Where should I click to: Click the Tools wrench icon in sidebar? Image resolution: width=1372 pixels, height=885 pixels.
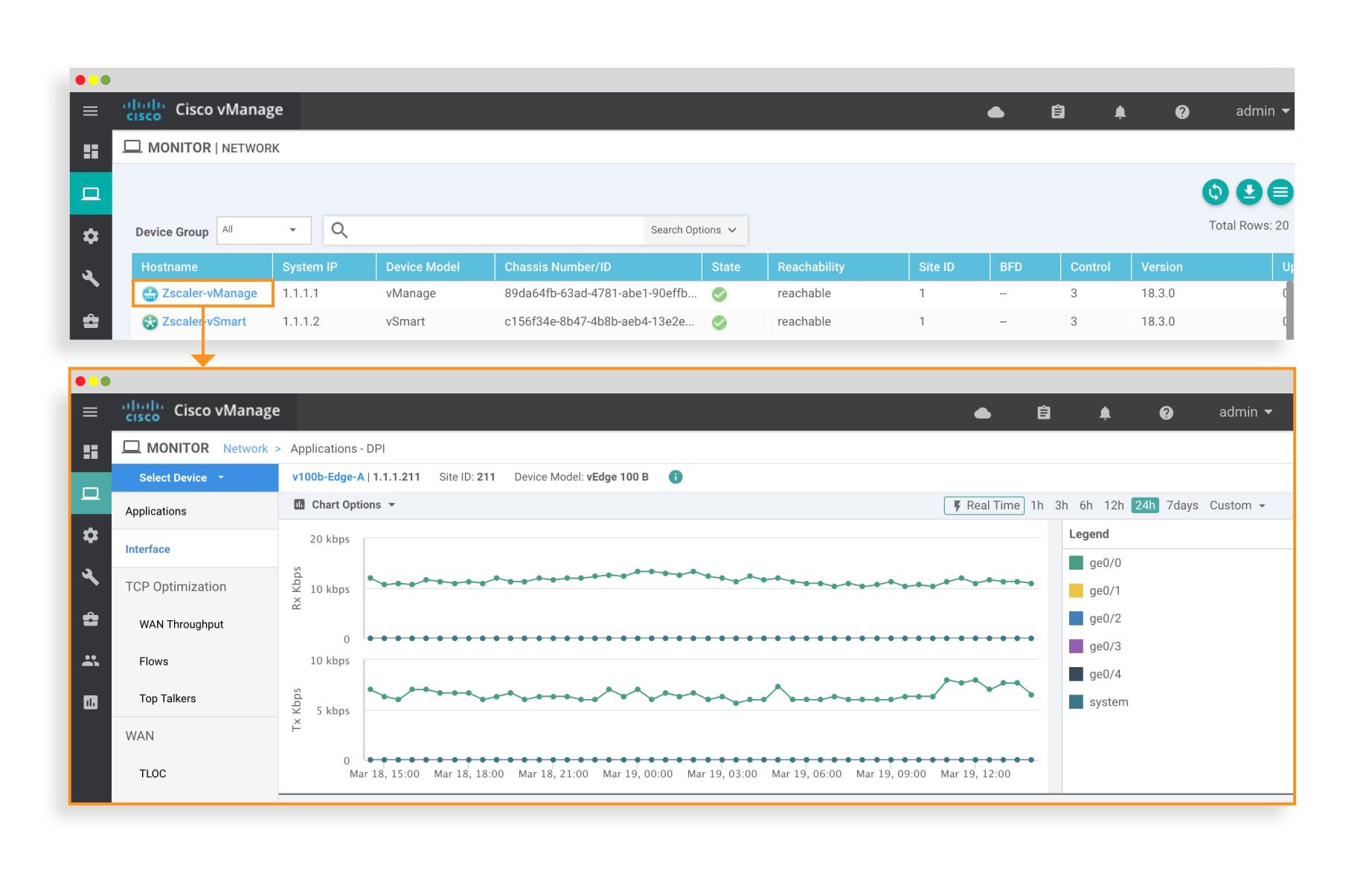pos(91,577)
